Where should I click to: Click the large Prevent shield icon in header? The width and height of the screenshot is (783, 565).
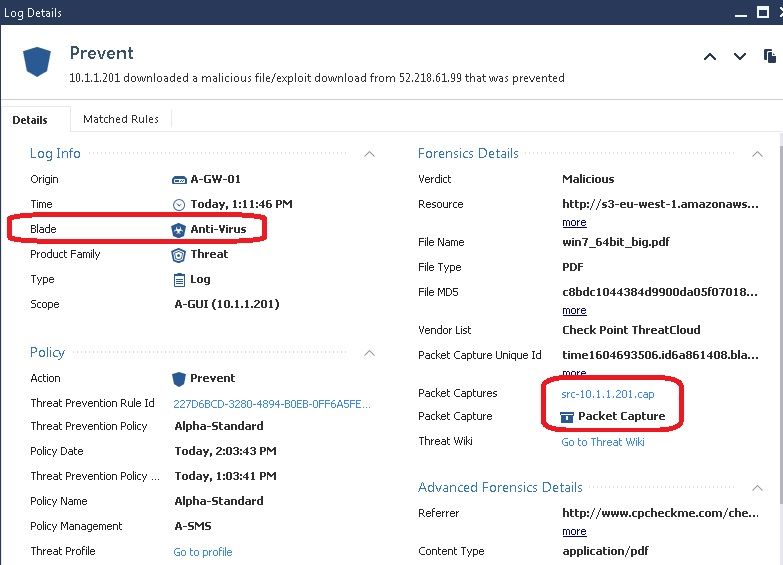(37, 61)
